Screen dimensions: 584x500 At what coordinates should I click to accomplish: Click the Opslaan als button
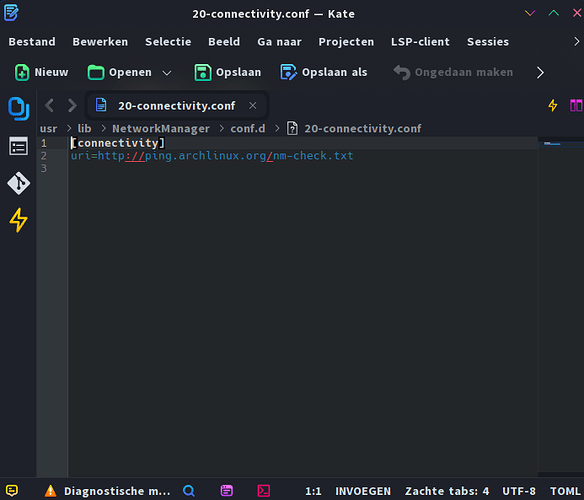[324, 72]
